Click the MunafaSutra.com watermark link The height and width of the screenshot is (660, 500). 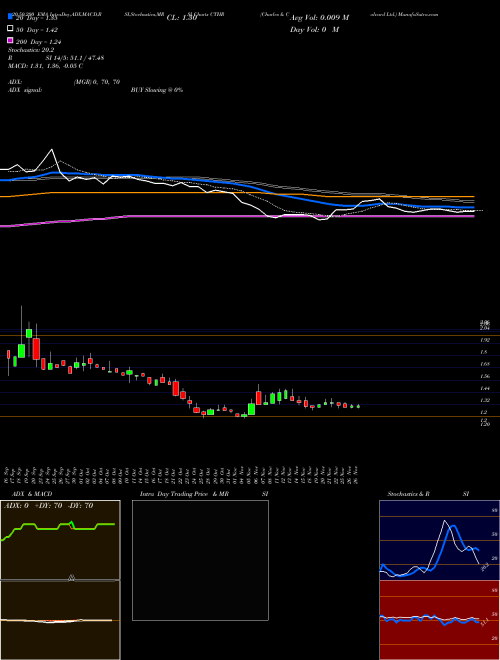click(x=418, y=14)
